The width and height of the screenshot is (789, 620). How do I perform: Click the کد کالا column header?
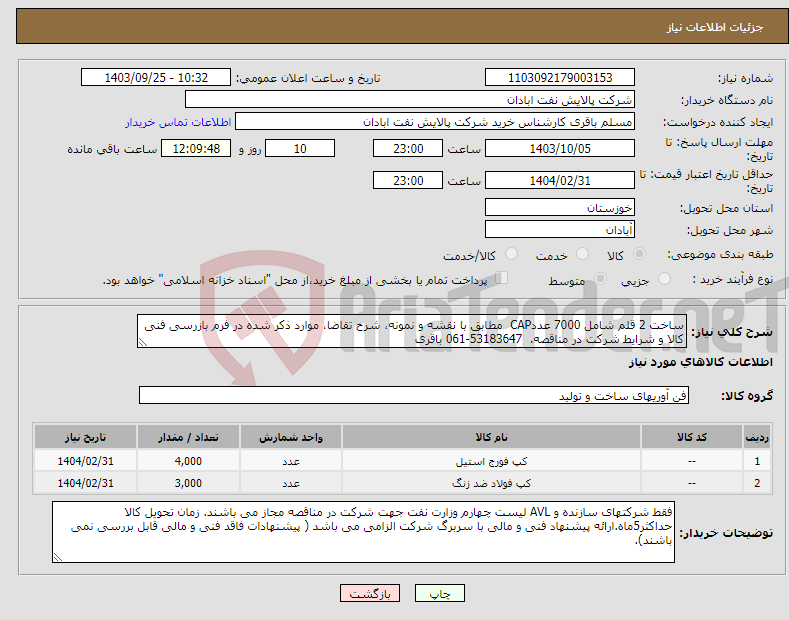(692, 437)
